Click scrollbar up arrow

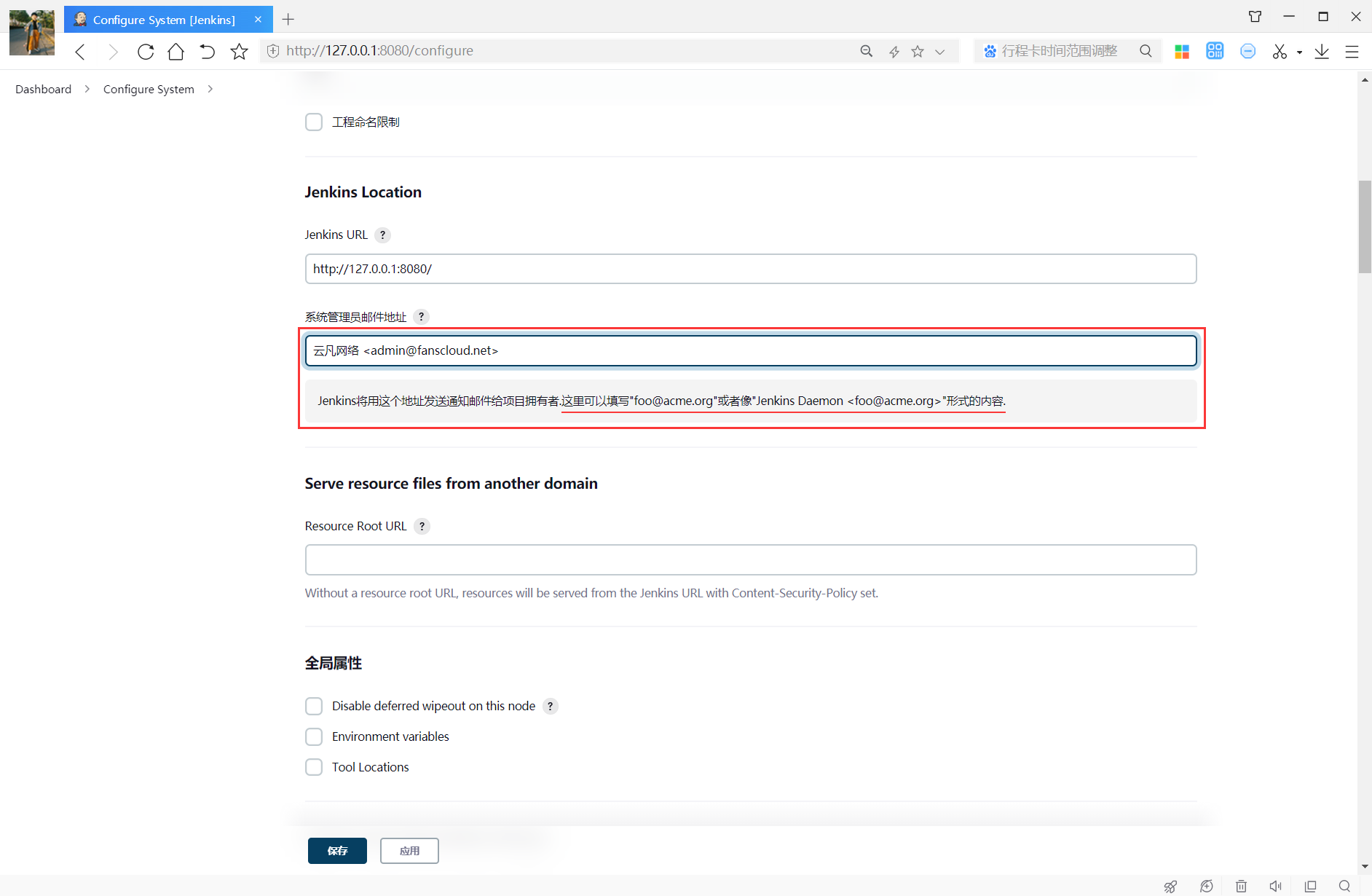1365,79
